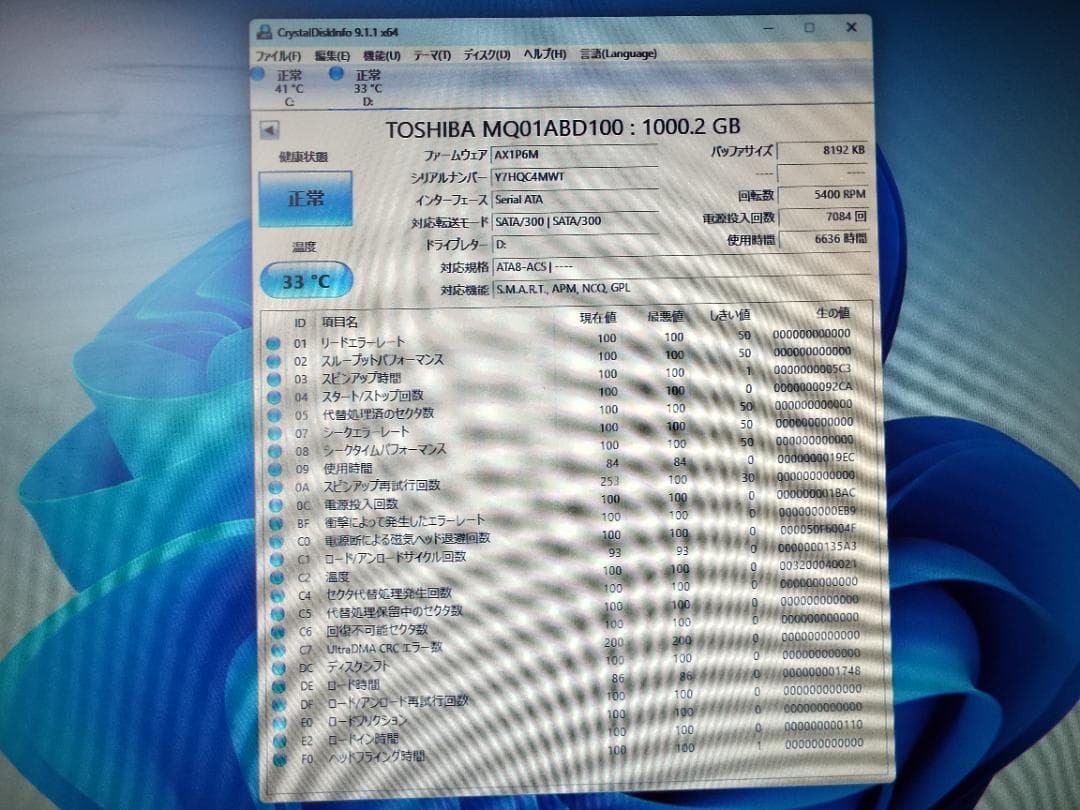Image resolution: width=1080 pixels, height=810 pixels.
Task: Open the 機能(U) menu
Action: [x=381, y=55]
